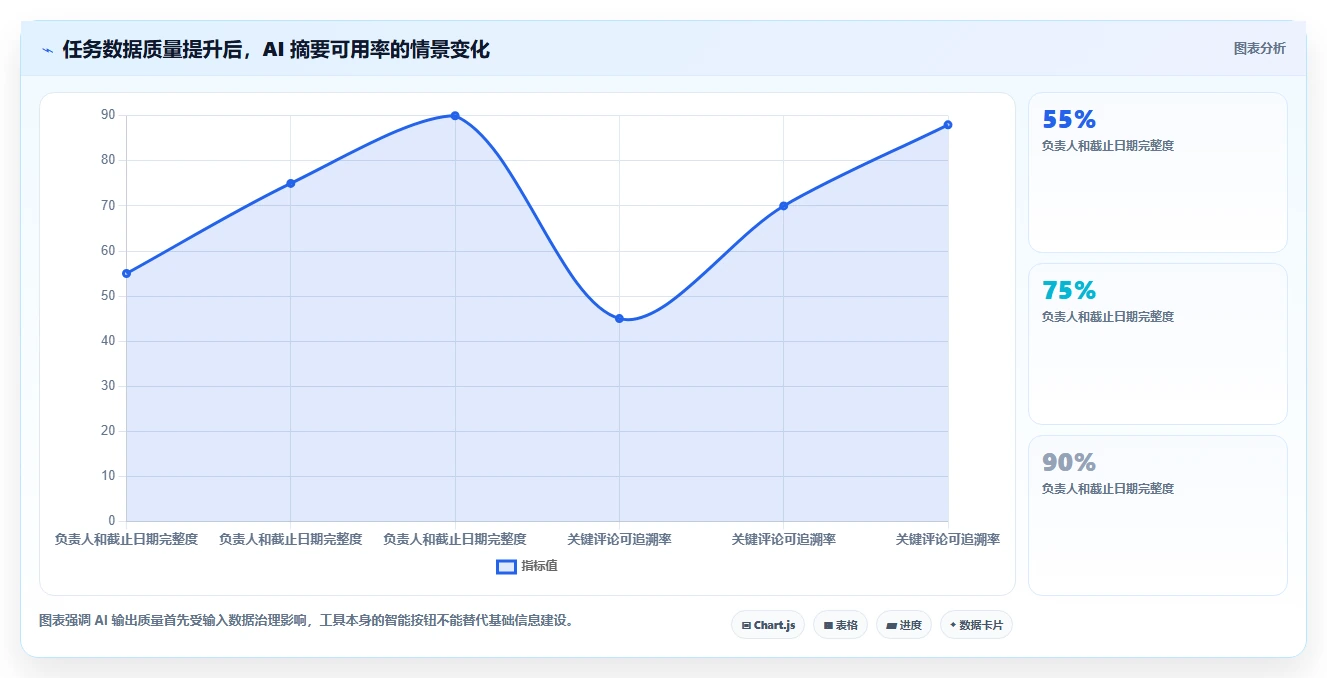1327x678 pixels.
Task: Click the 表格 chip
Action: click(x=840, y=625)
